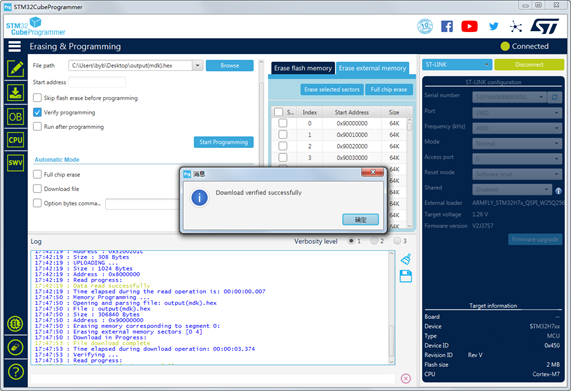Click Disconnect from target
This screenshot has height=391, width=571.
(x=529, y=64)
